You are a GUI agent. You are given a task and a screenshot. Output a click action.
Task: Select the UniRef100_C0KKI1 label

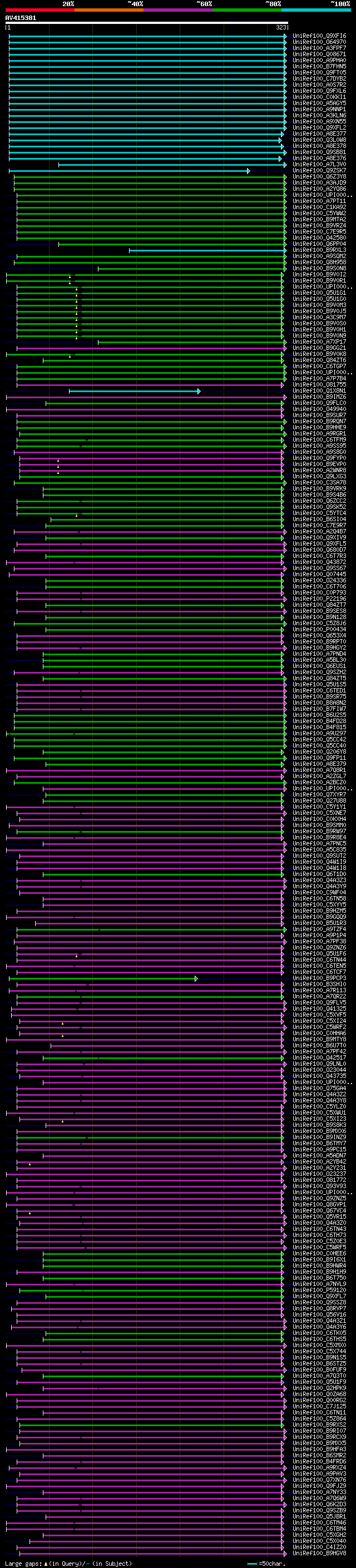point(319,97)
